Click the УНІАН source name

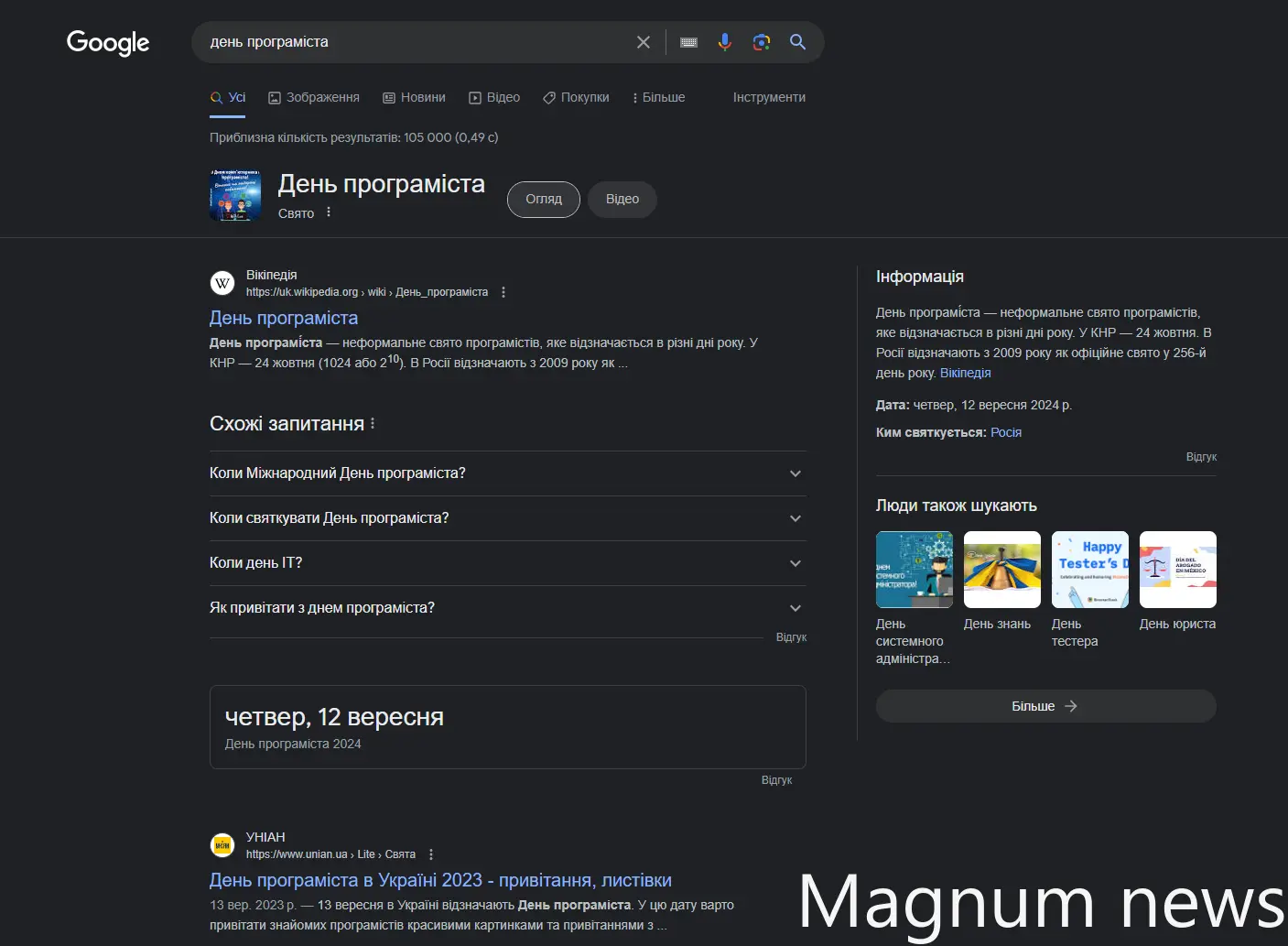click(265, 837)
